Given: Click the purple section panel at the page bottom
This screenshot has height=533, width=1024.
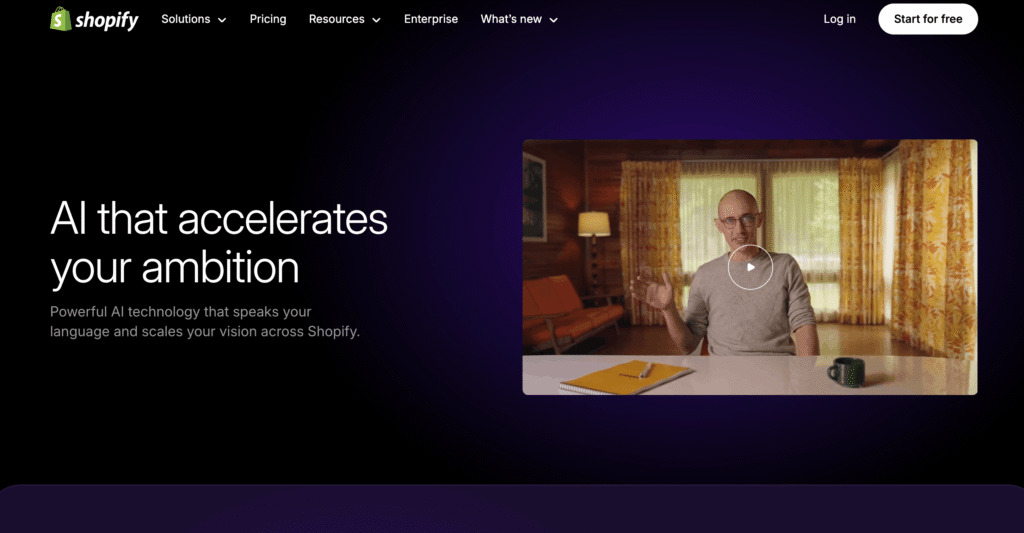Looking at the screenshot, I should tap(512, 509).
